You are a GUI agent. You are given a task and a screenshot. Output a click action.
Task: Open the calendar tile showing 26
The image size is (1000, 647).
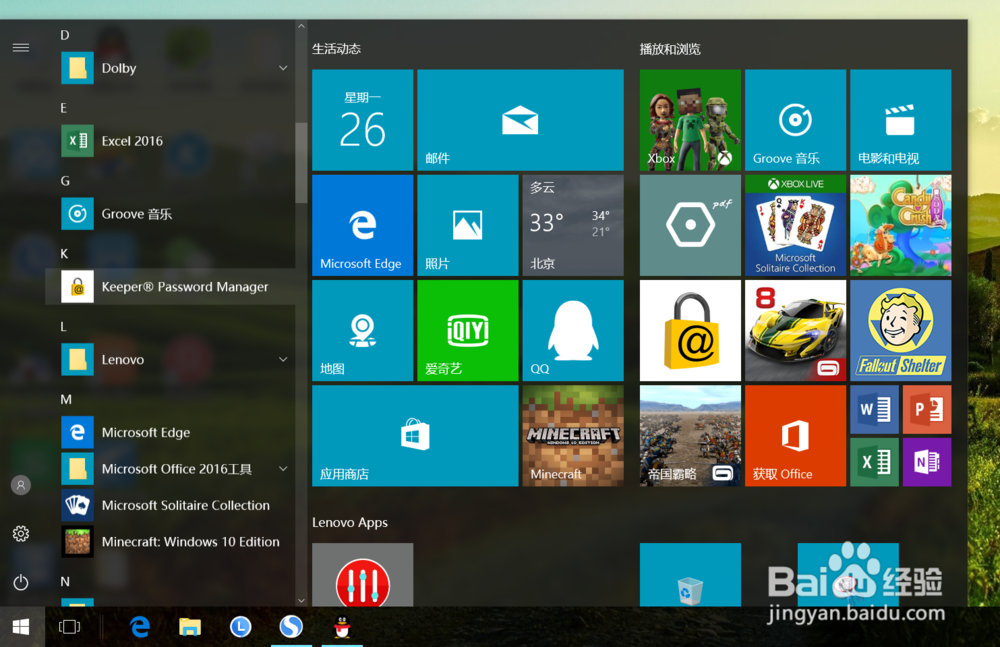[x=362, y=120]
